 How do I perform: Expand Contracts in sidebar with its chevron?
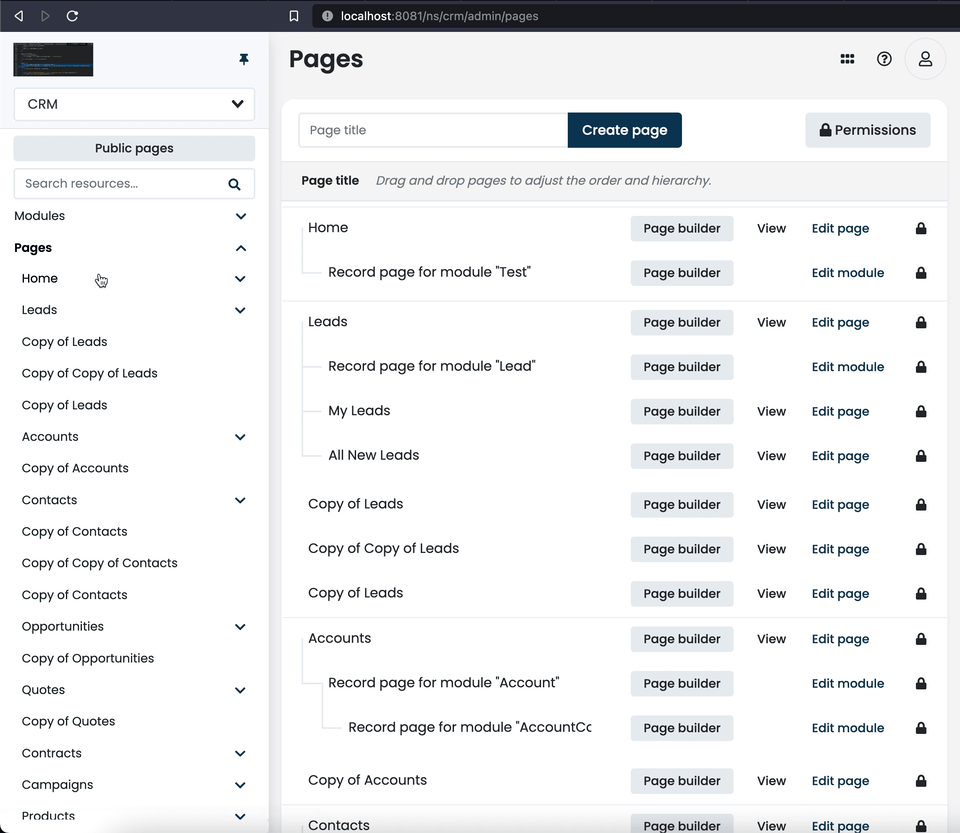coord(241,753)
